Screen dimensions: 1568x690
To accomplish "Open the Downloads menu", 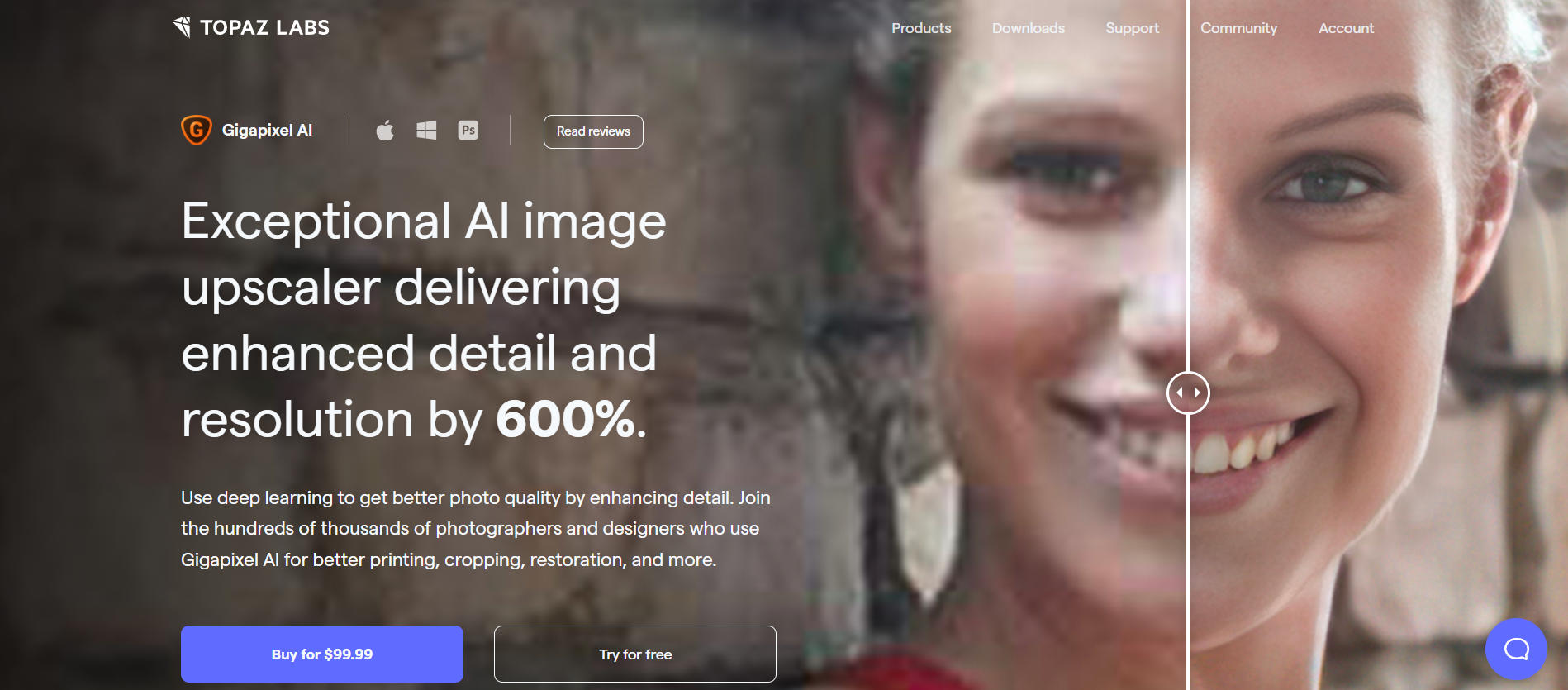I will coord(1029,28).
